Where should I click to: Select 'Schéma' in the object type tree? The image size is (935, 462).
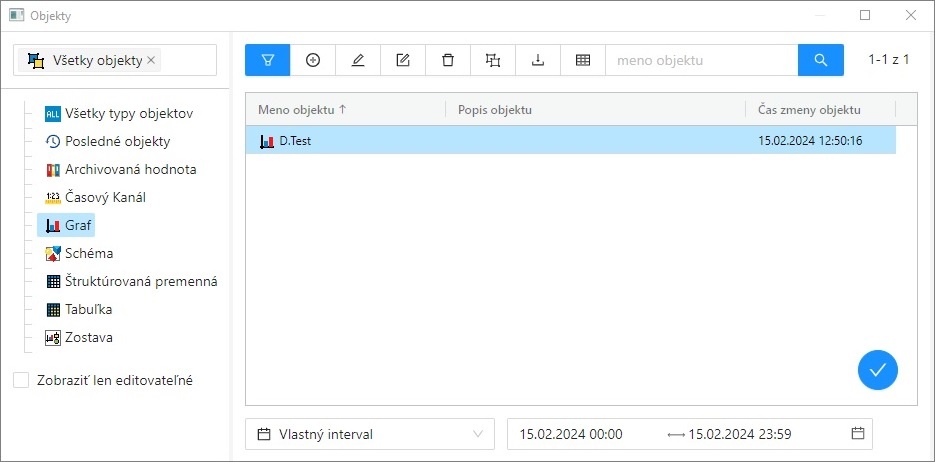coord(88,253)
